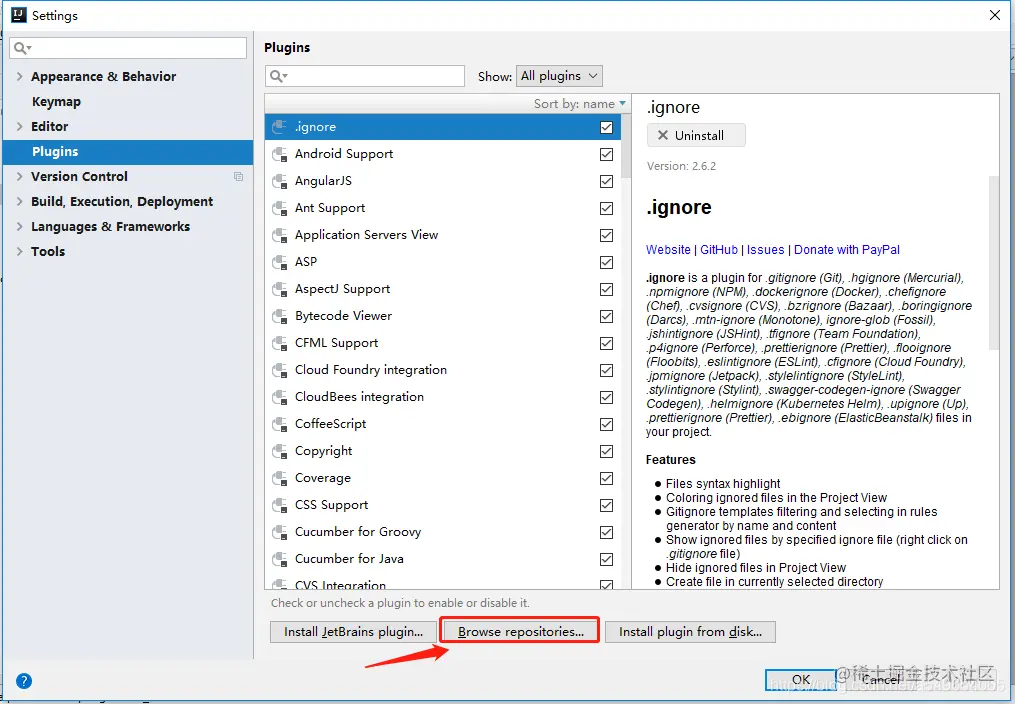
Task: Click Install plugin from disk button
Action: click(690, 632)
